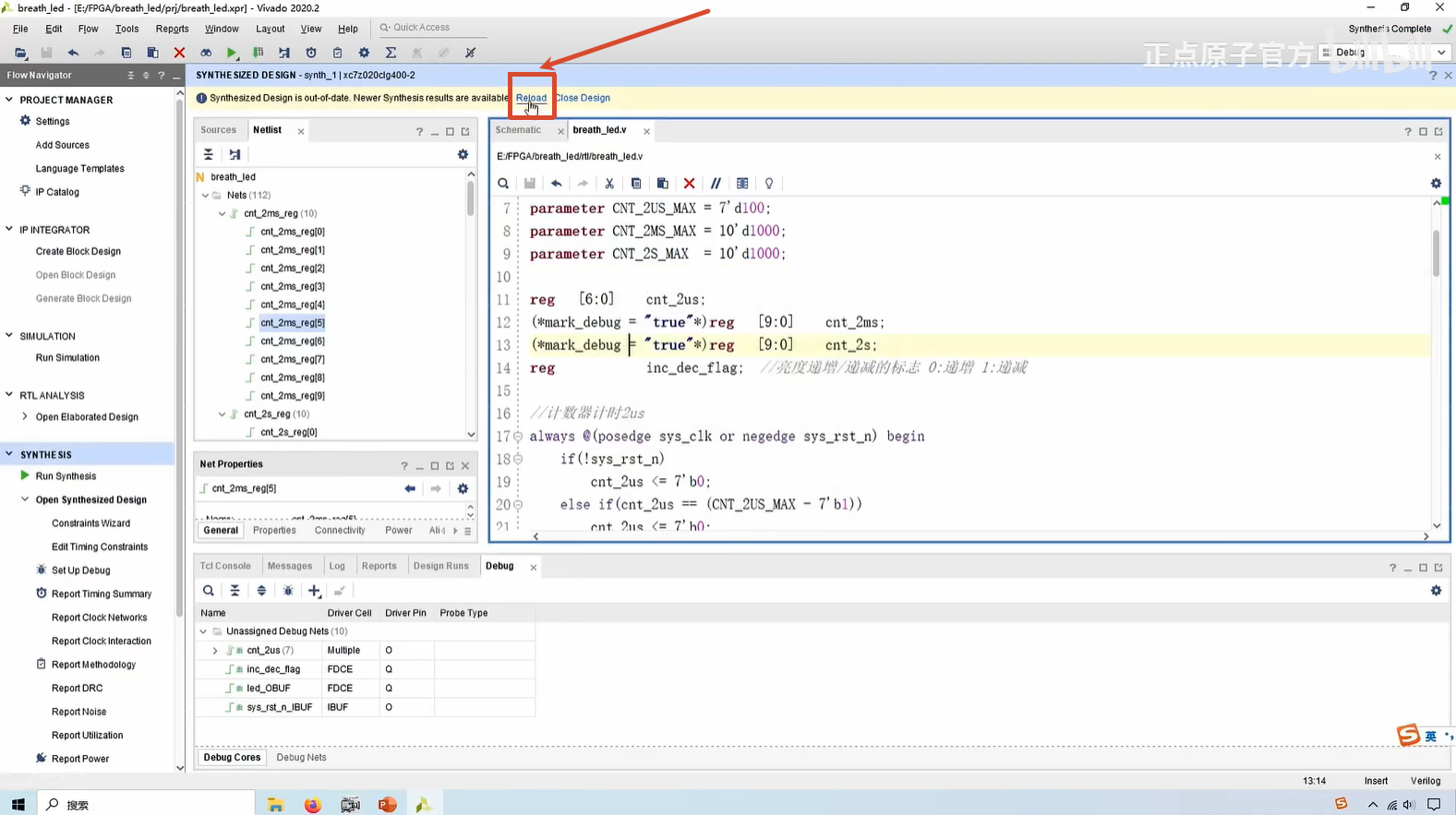This screenshot has height=815, width=1456.
Task: Click the Windows Start button
Action: pyautogui.click(x=18, y=804)
